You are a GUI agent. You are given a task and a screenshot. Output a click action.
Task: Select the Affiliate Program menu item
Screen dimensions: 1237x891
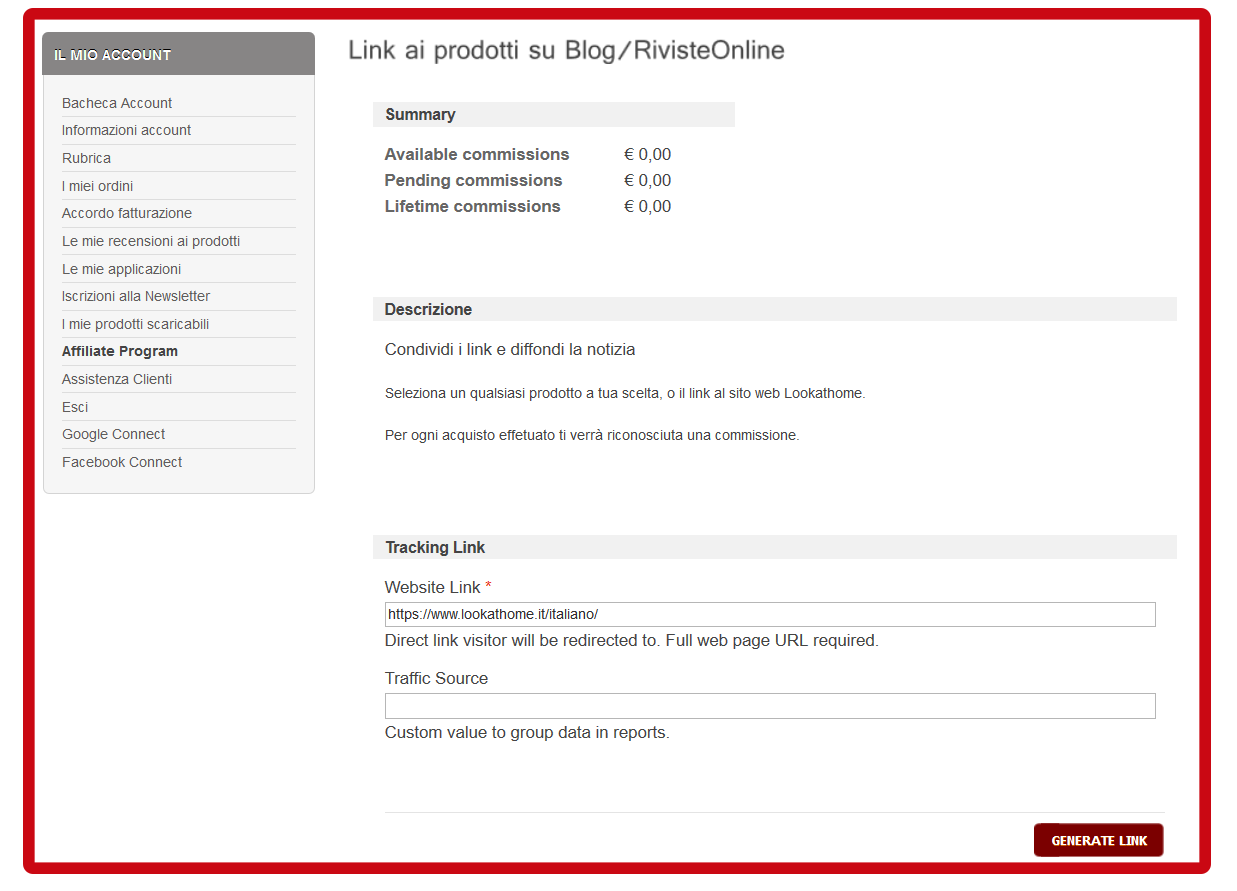120,351
